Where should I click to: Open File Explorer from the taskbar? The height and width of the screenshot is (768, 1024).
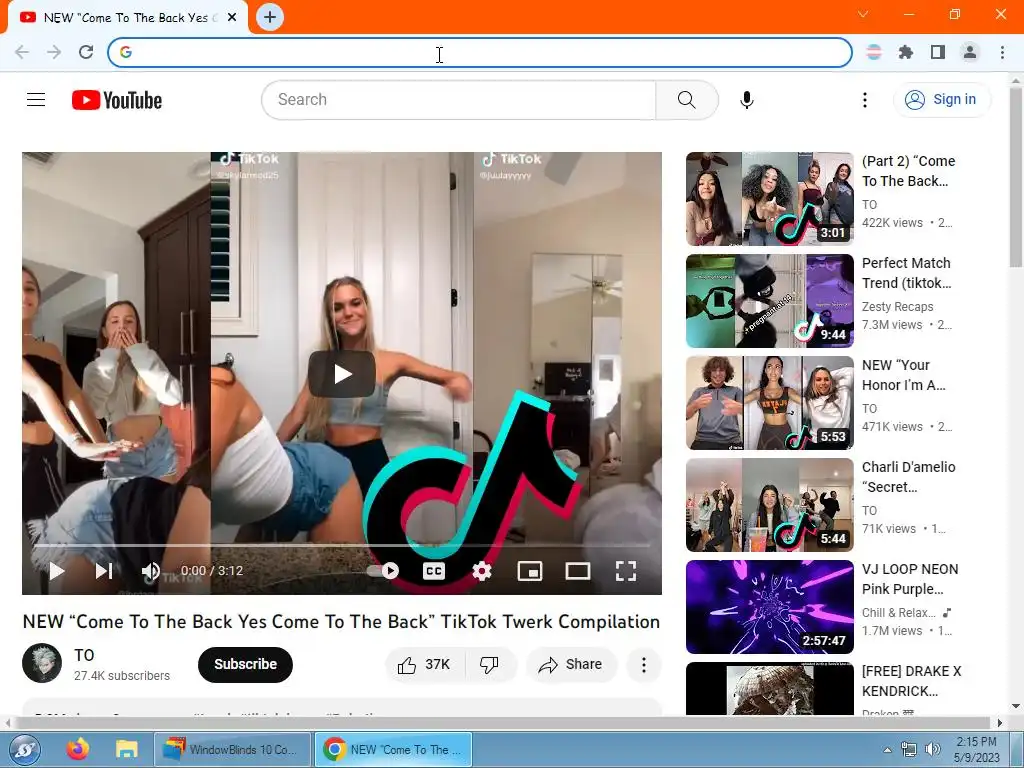click(x=127, y=749)
